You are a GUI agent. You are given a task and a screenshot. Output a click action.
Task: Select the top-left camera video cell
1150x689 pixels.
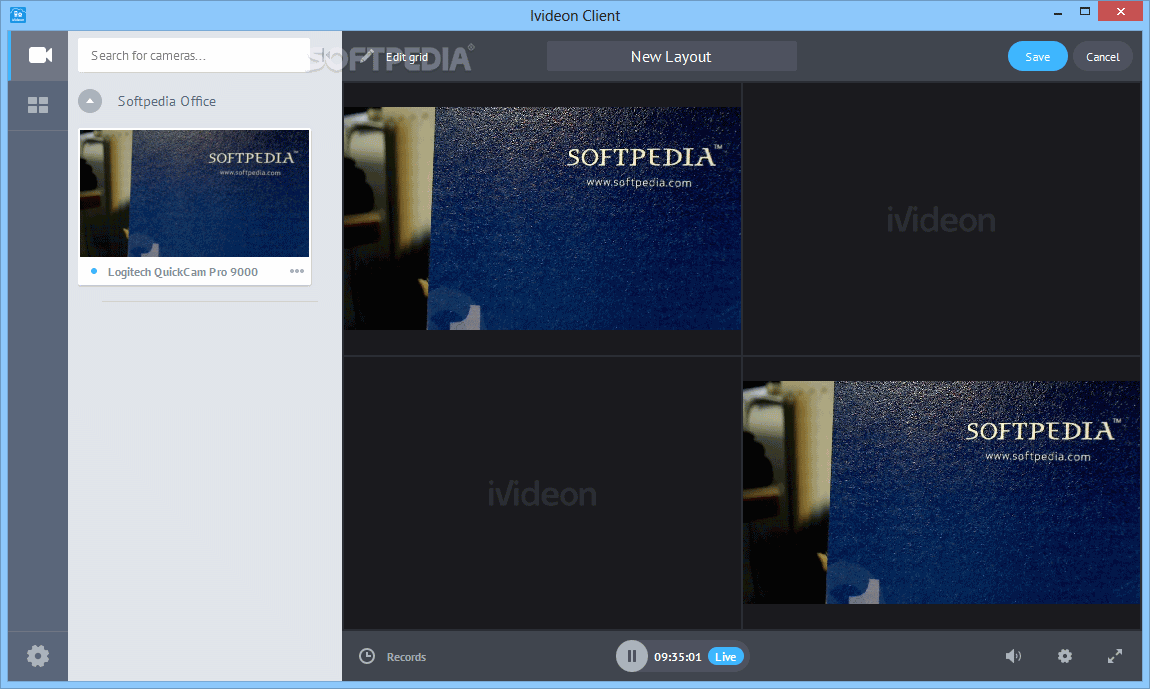click(542, 219)
